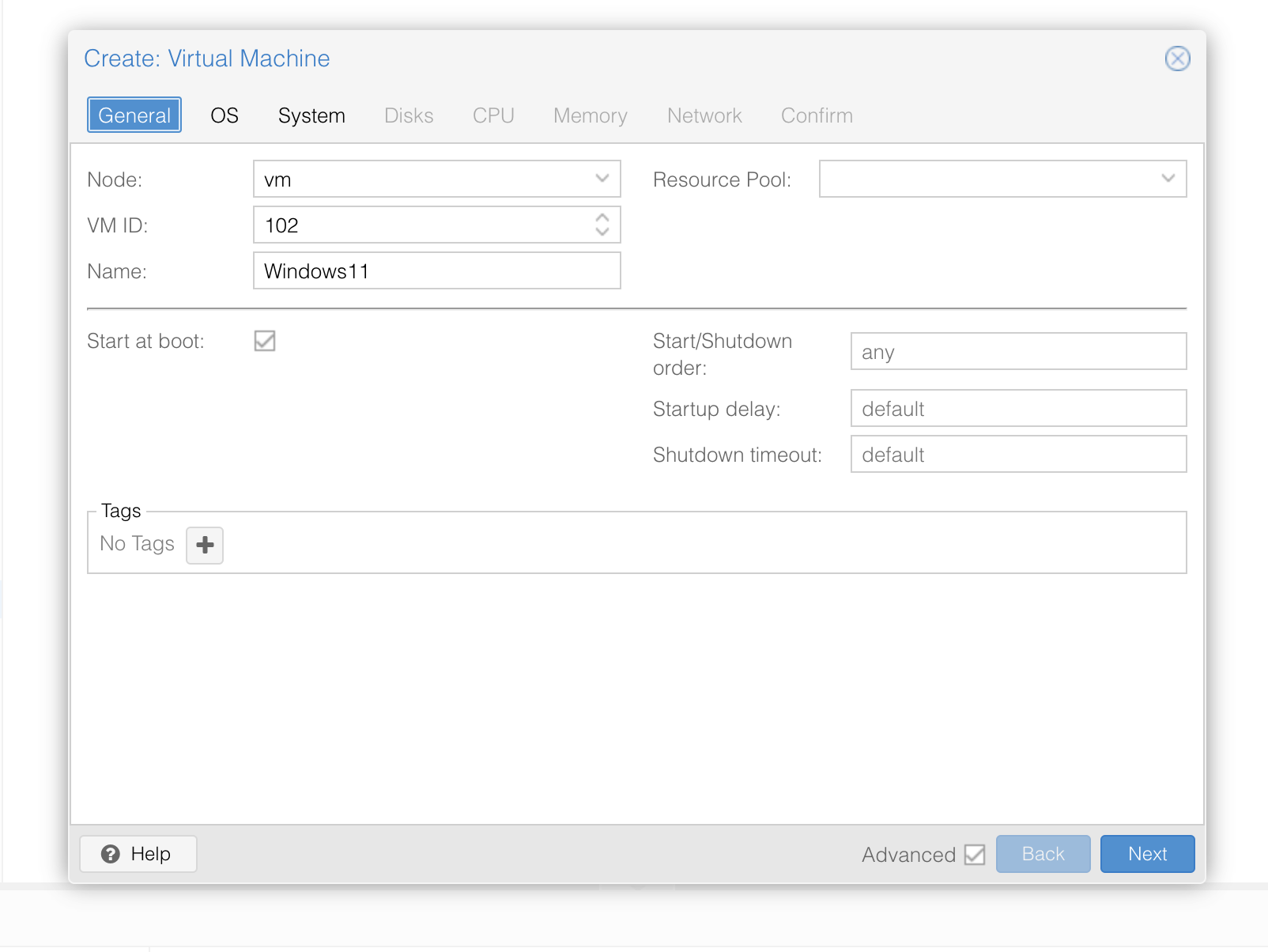Open the Node dropdown
This screenshot has width=1268, height=952.
[x=602, y=179]
